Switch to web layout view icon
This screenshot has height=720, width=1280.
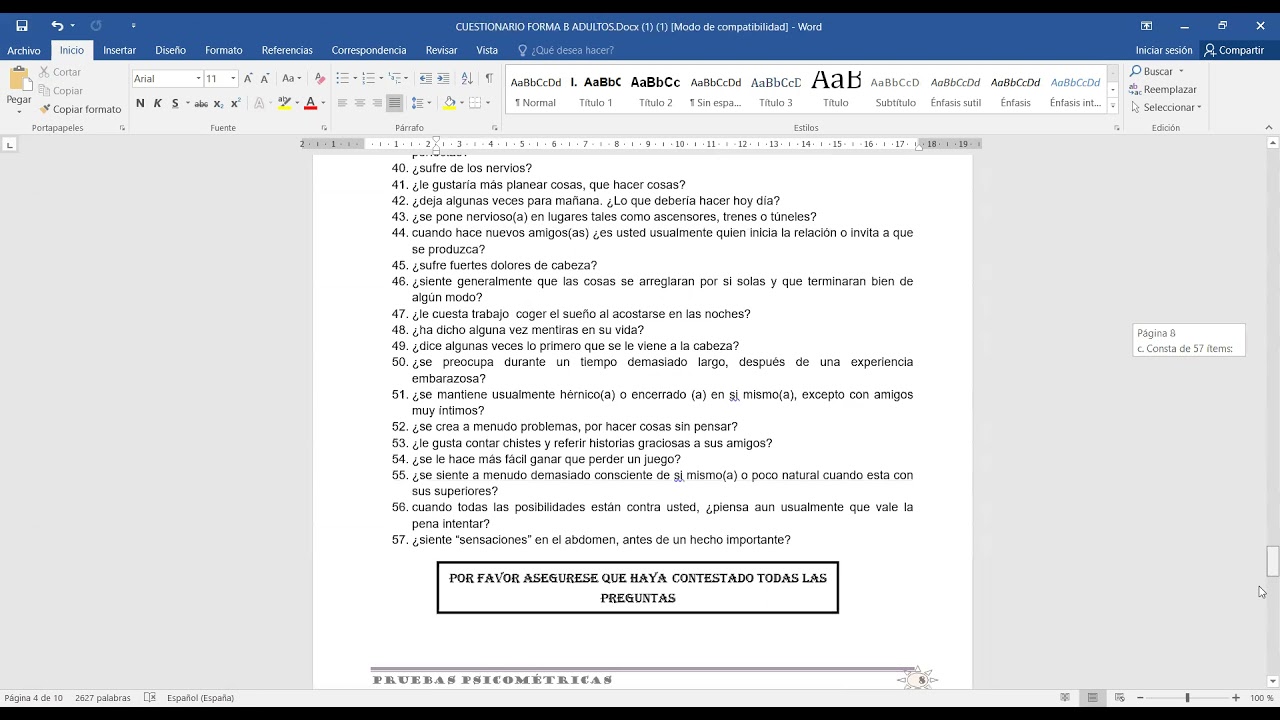click(x=1119, y=697)
